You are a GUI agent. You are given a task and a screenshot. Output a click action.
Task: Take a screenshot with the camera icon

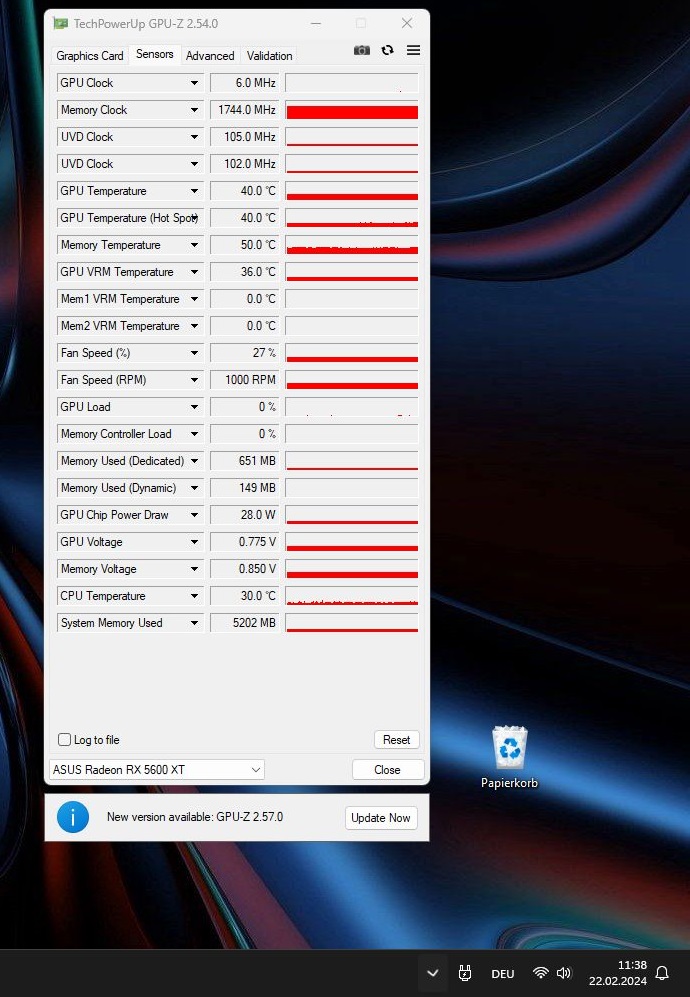click(x=361, y=50)
